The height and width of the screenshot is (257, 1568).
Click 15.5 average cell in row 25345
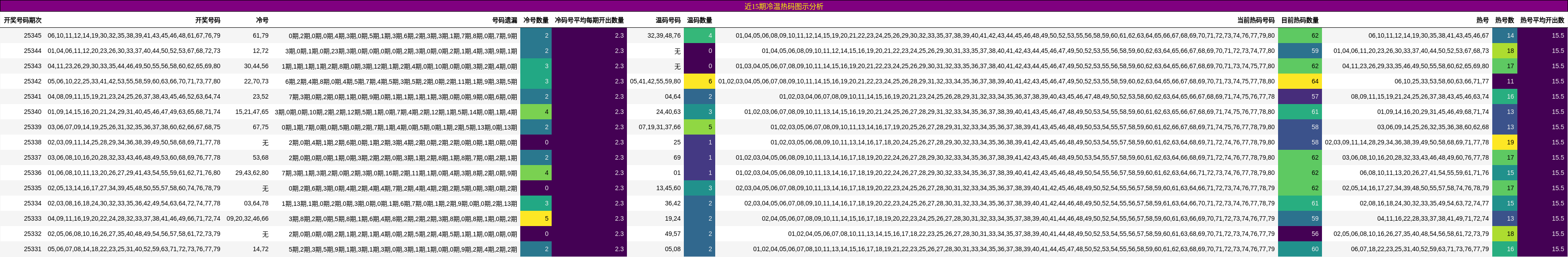tap(1542, 35)
